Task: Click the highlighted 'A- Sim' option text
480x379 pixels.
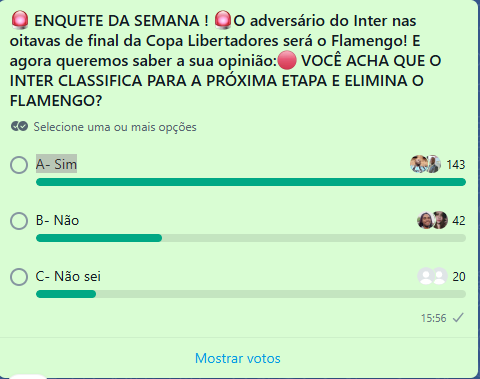Action: pos(56,164)
